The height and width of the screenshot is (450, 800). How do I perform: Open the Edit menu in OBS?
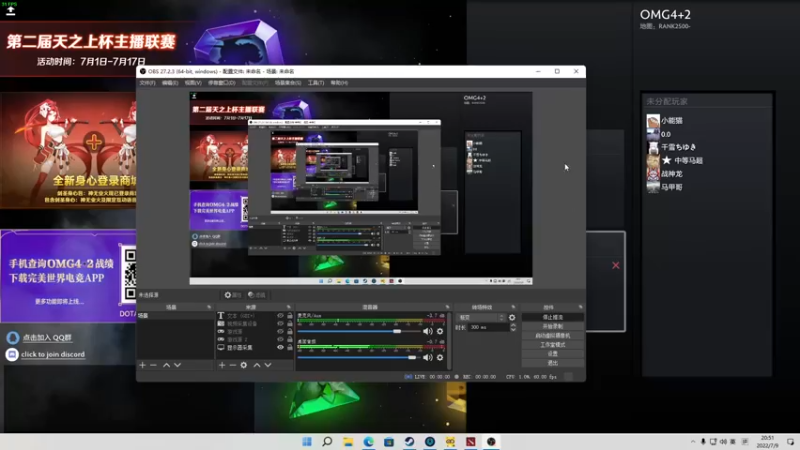(x=170, y=83)
